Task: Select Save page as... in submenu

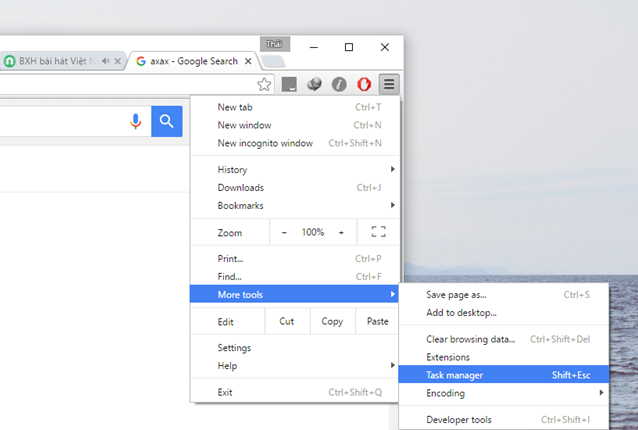Action: 504,295
